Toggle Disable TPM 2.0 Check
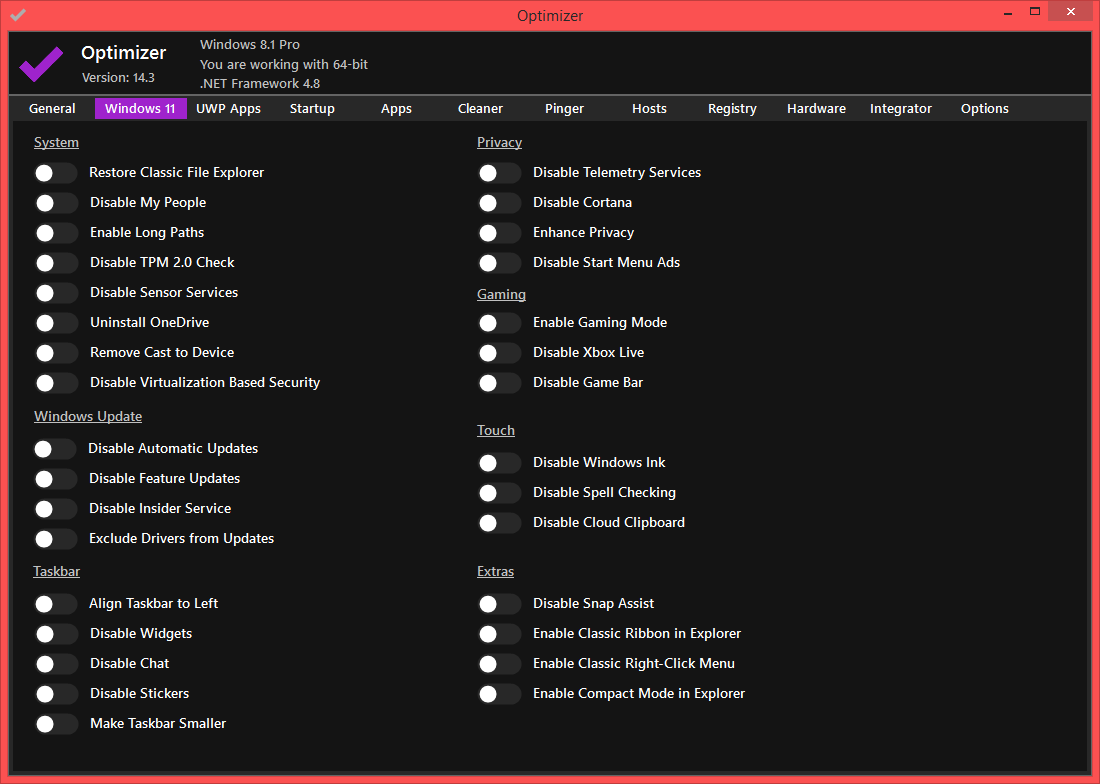The image size is (1100, 784). (x=56, y=263)
